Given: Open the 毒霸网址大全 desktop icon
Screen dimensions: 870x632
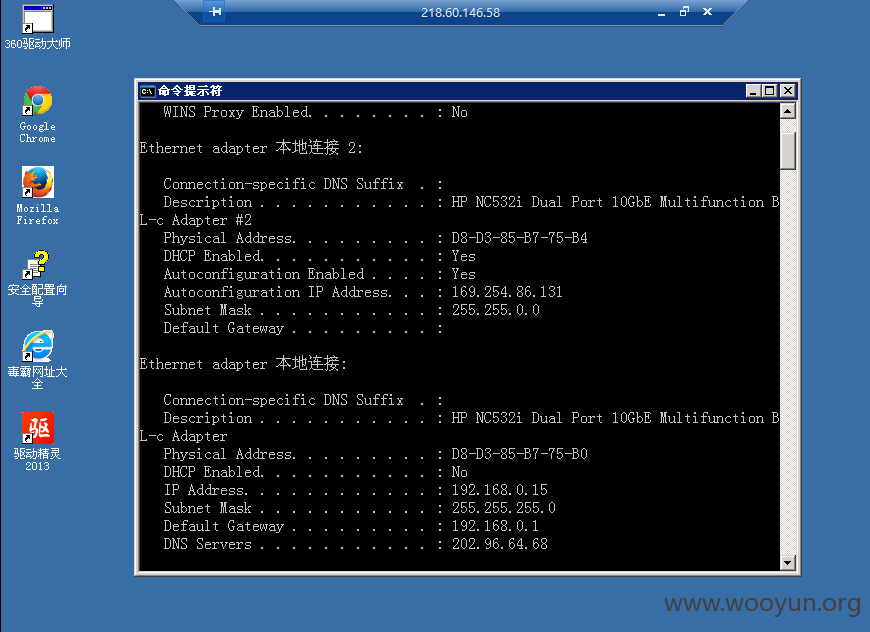Looking at the screenshot, I should point(37,360).
